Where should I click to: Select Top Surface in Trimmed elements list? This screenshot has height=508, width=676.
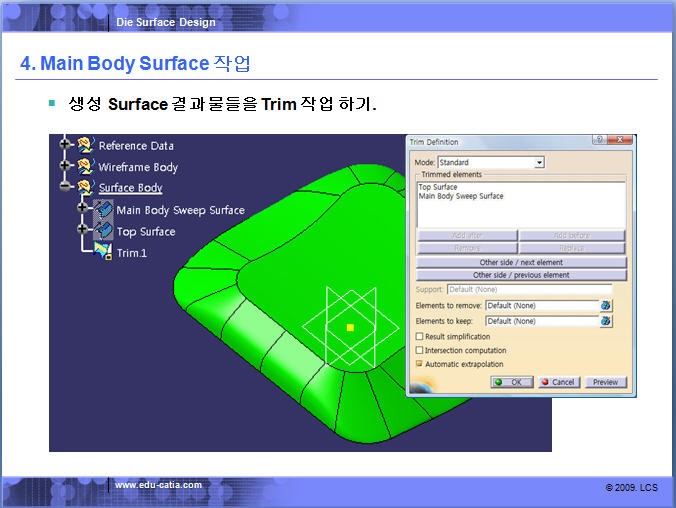point(438,187)
